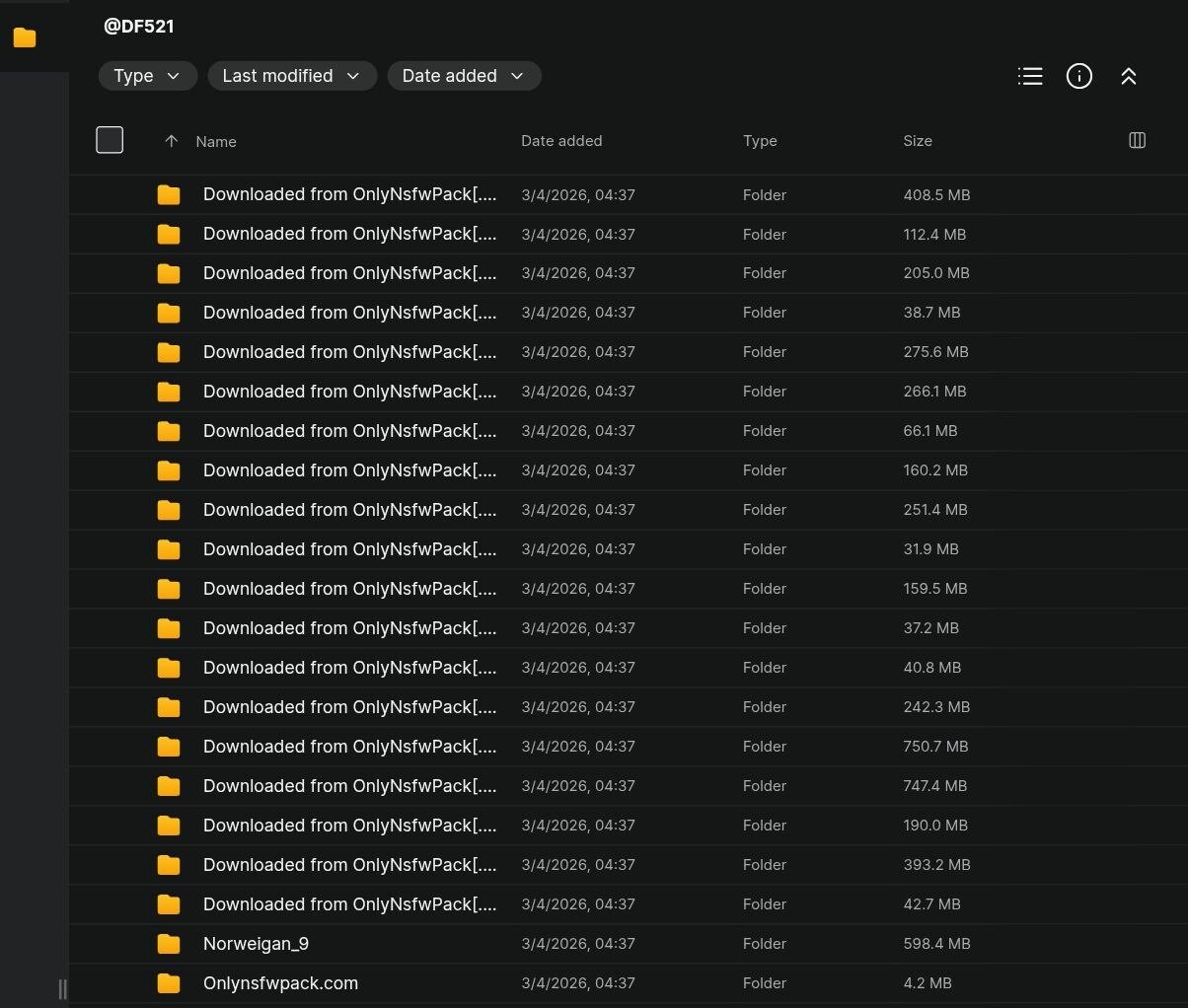This screenshot has width=1188, height=1008.
Task: Click the Norweigan_9 folder icon
Action: [x=169, y=944]
